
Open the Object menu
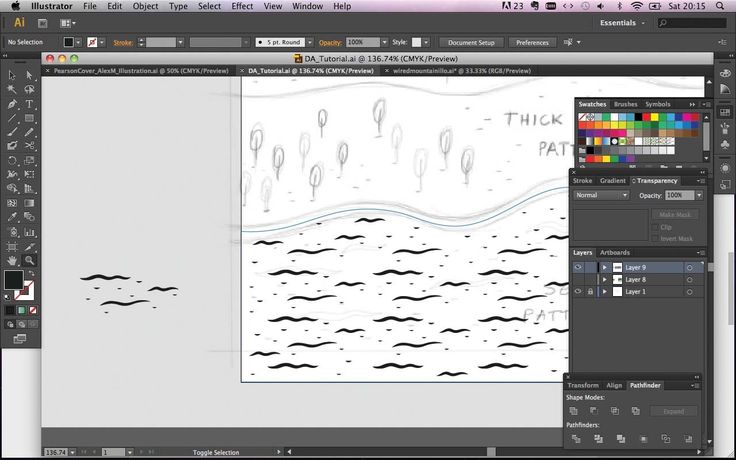146,6
